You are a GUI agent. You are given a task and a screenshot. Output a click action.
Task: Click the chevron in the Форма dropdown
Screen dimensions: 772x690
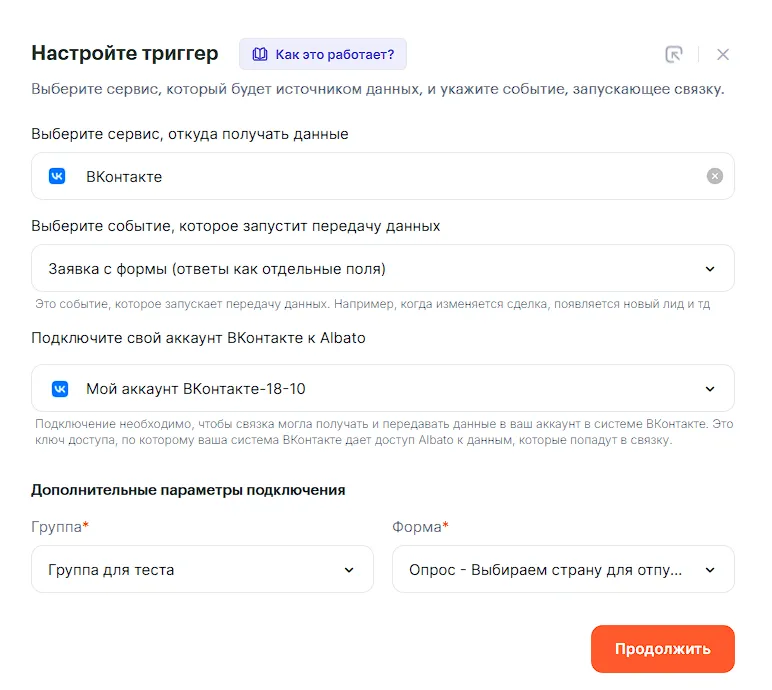710,570
